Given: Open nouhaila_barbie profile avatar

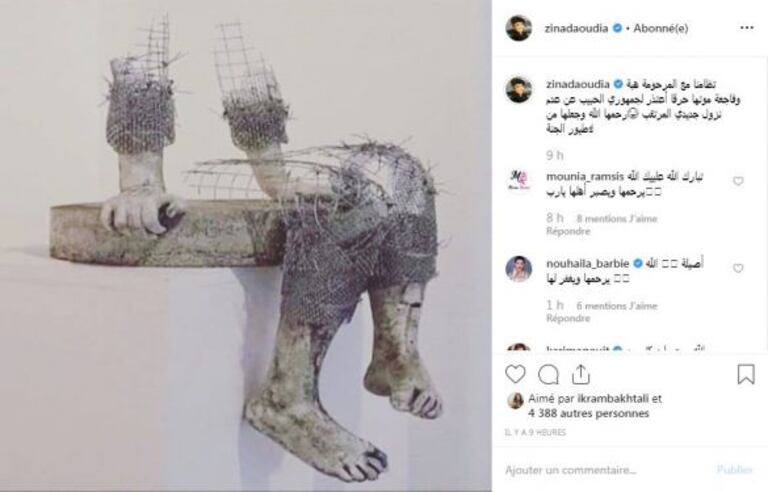Looking at the screenshot, I should click(x=518, y=269).
